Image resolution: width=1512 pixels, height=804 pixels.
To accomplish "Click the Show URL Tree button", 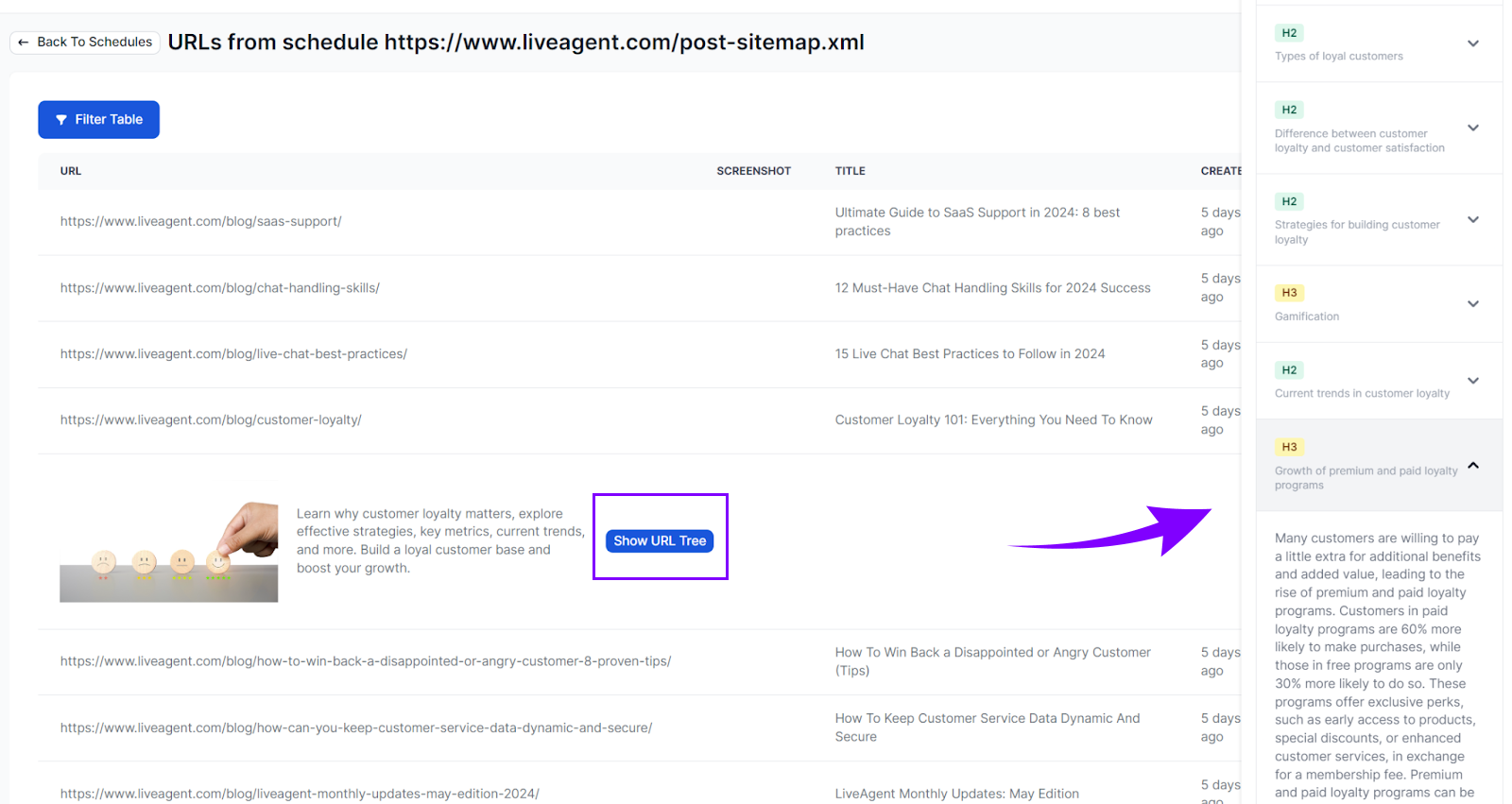I will click(x=660, y=541).
